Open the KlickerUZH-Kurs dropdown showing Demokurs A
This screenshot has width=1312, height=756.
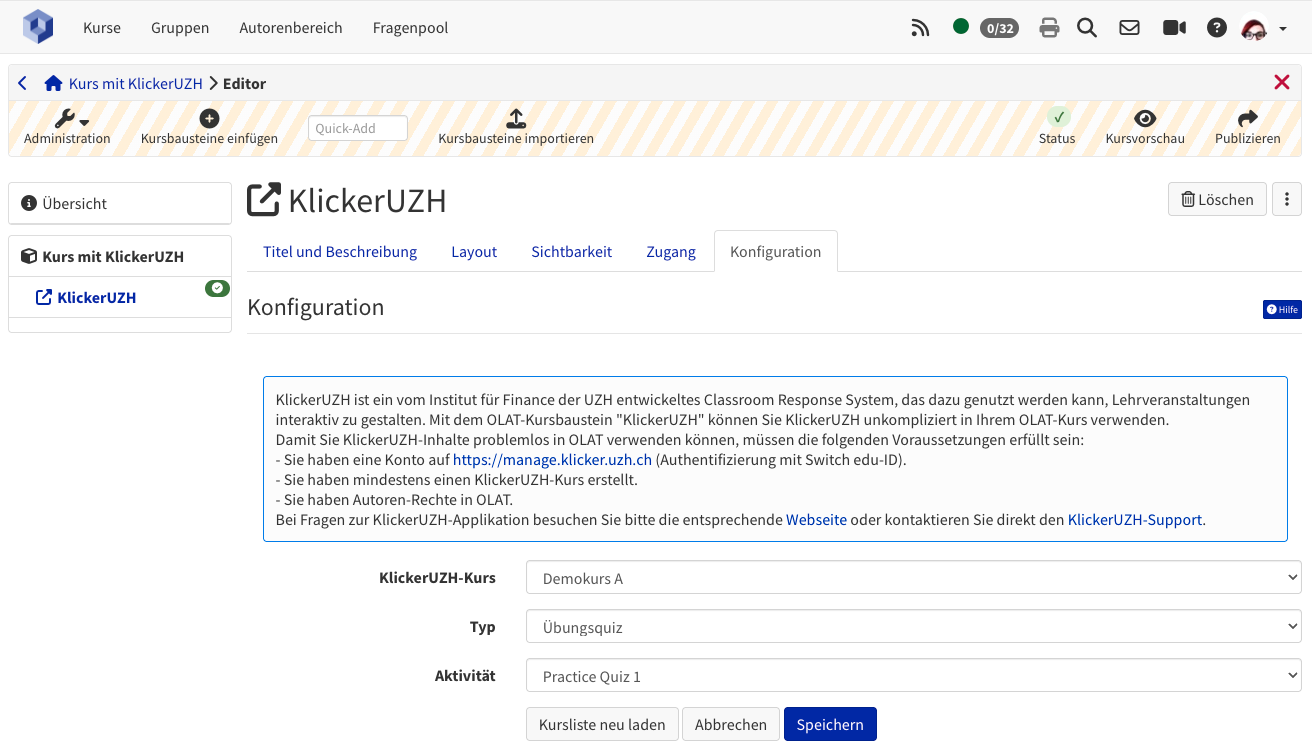(x=912, y=577)
